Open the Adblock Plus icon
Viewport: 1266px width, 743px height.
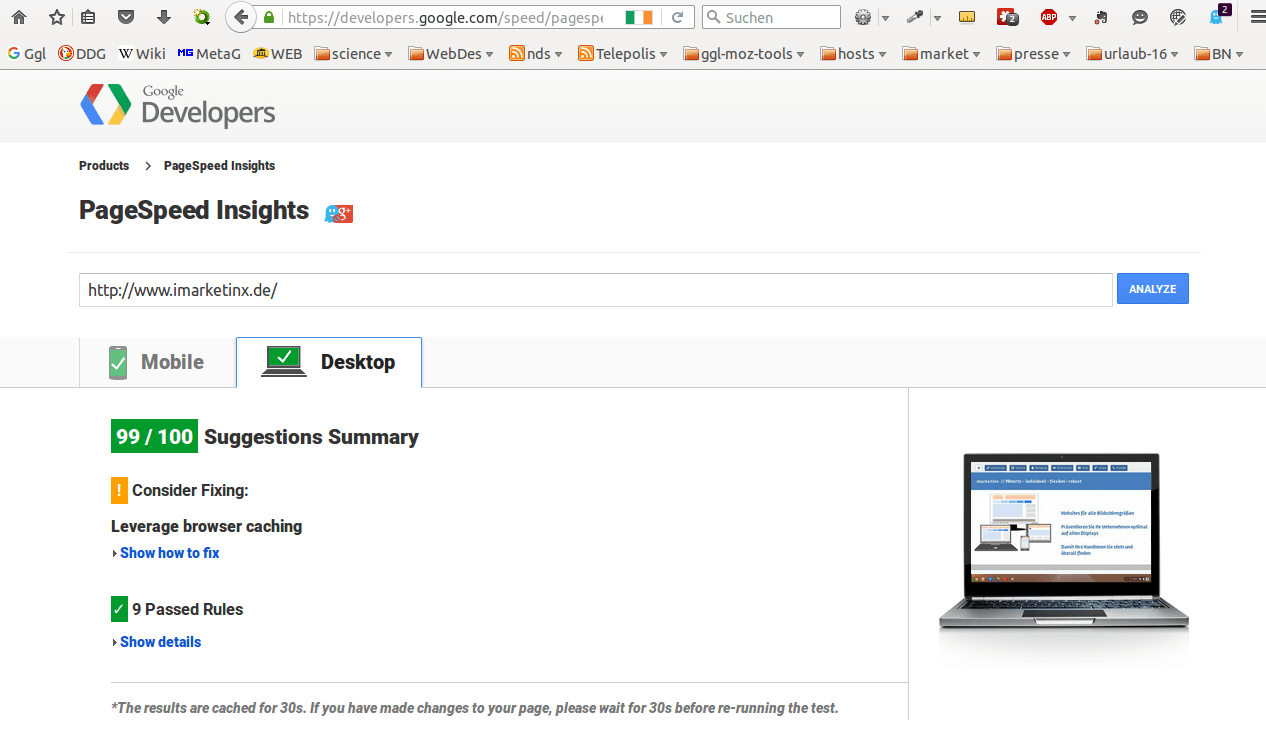[1049, 17]
